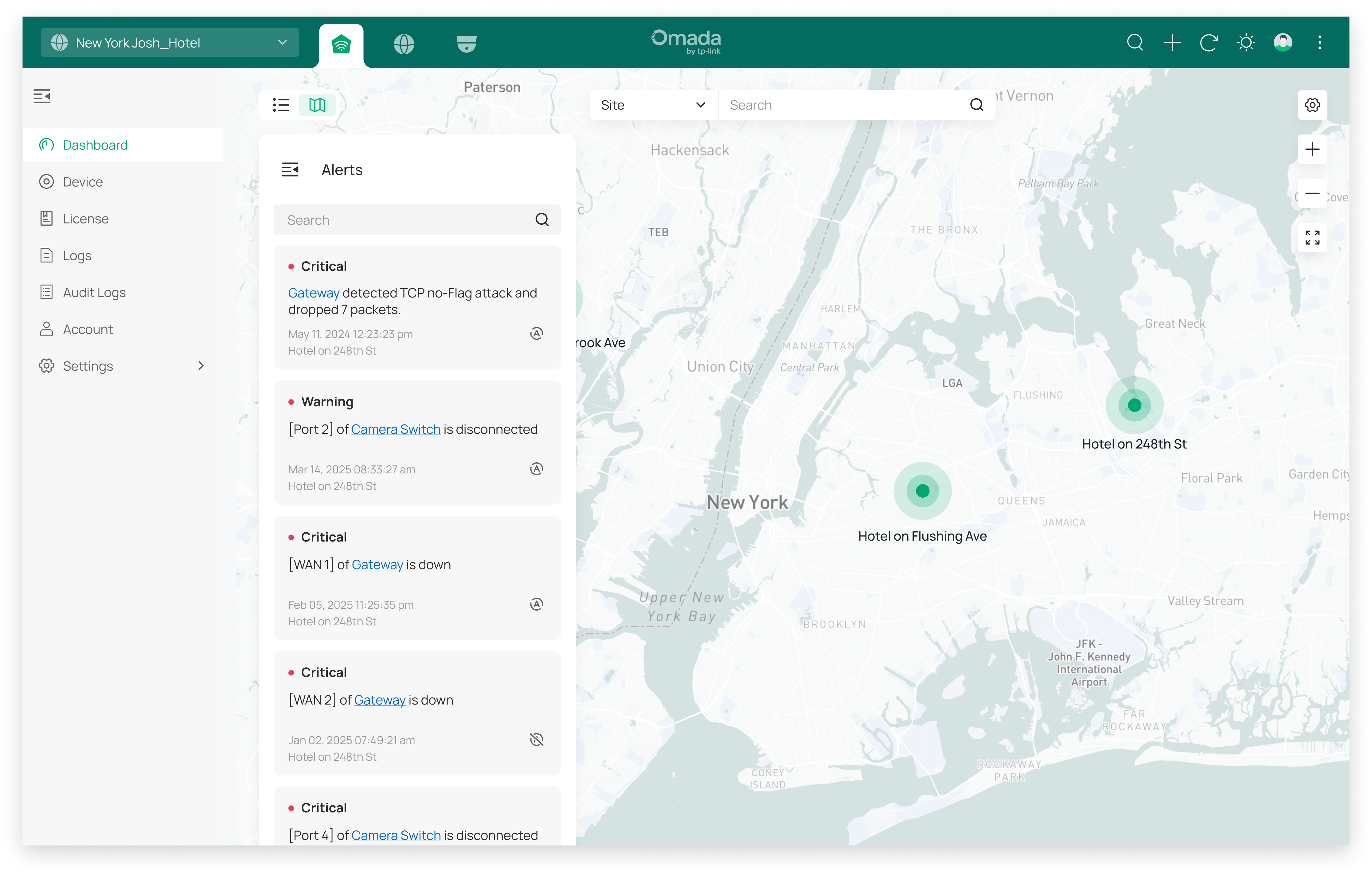The width and height of the screenshot is (1372, 874).
Task: Collapse the left sidebar menu
Action: [x=41, y=96]
